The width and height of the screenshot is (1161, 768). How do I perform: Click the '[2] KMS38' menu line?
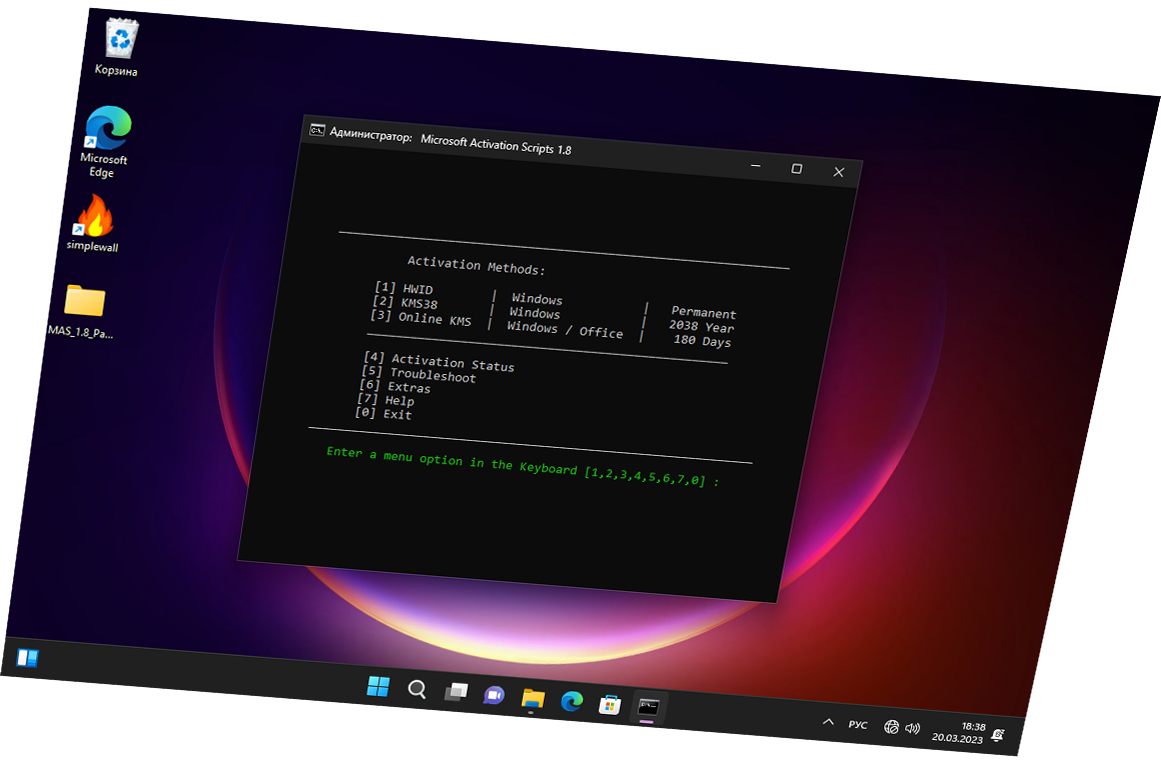405,302
